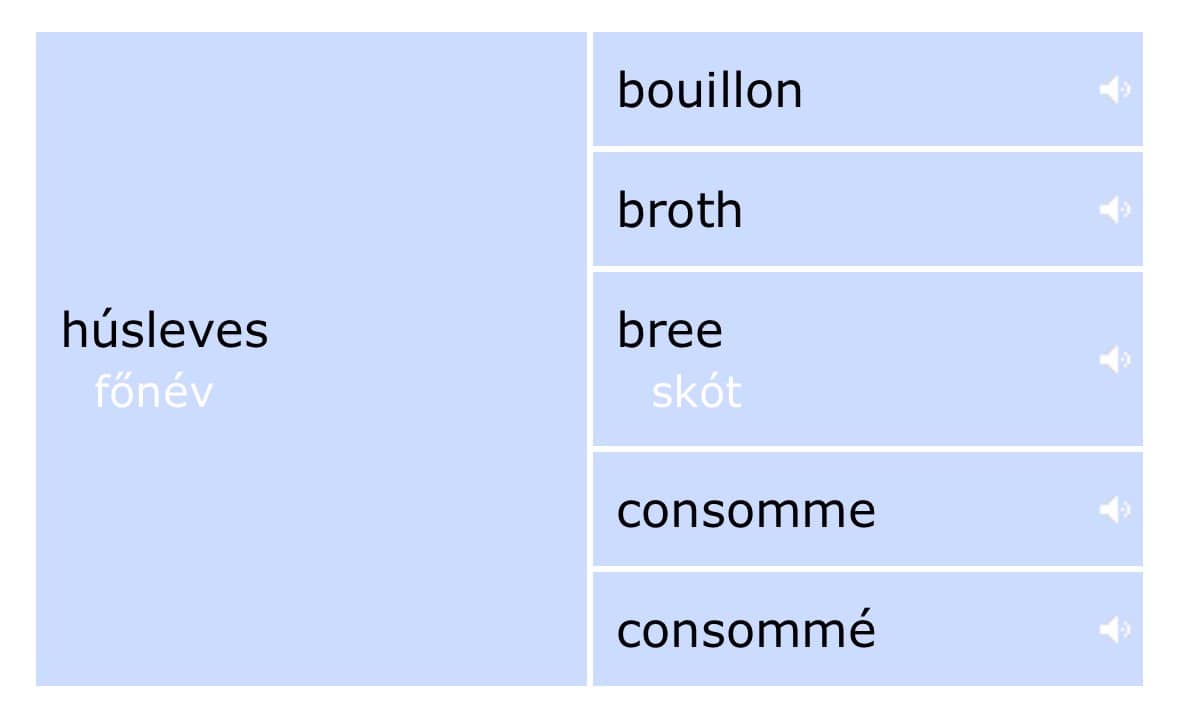
Task: Play audio for accented consommé
Action: (1114, 629)
